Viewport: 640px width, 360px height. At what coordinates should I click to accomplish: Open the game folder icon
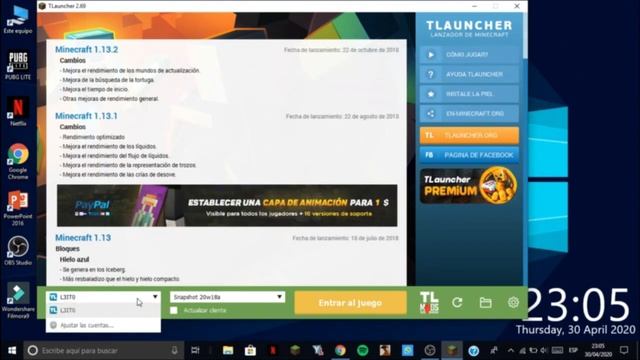[x=485, y=302]
